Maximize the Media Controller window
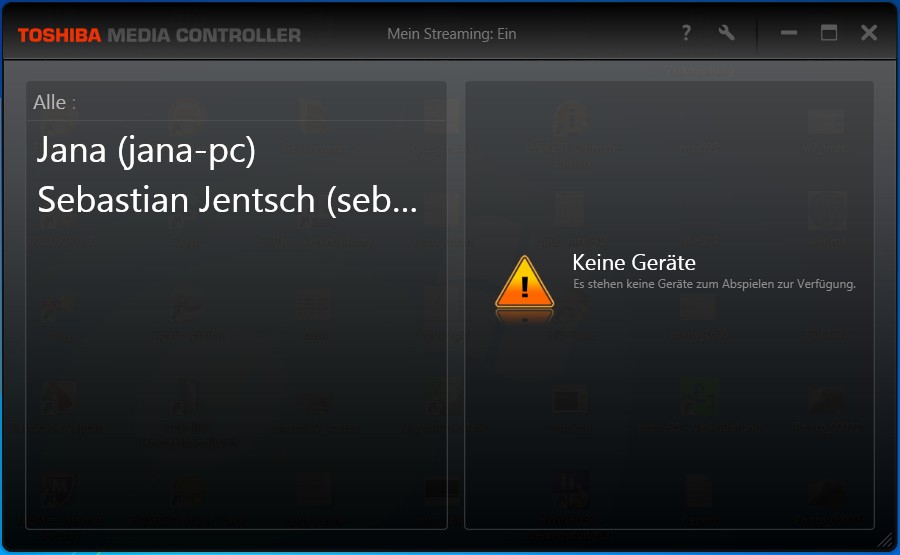 (828, 33)
